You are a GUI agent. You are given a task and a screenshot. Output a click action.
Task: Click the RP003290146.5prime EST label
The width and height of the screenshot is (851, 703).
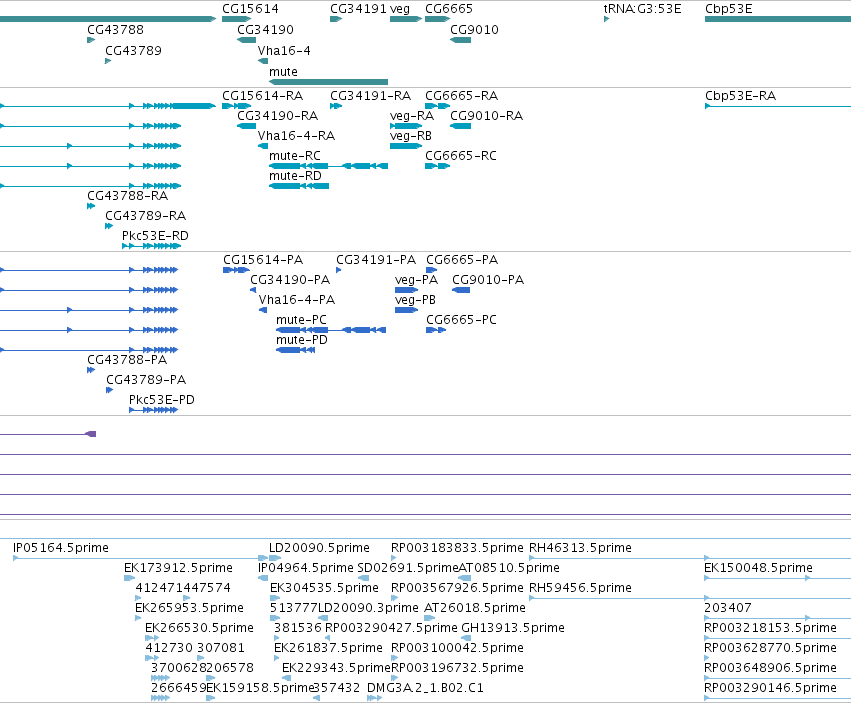click(x=770, y=688)
